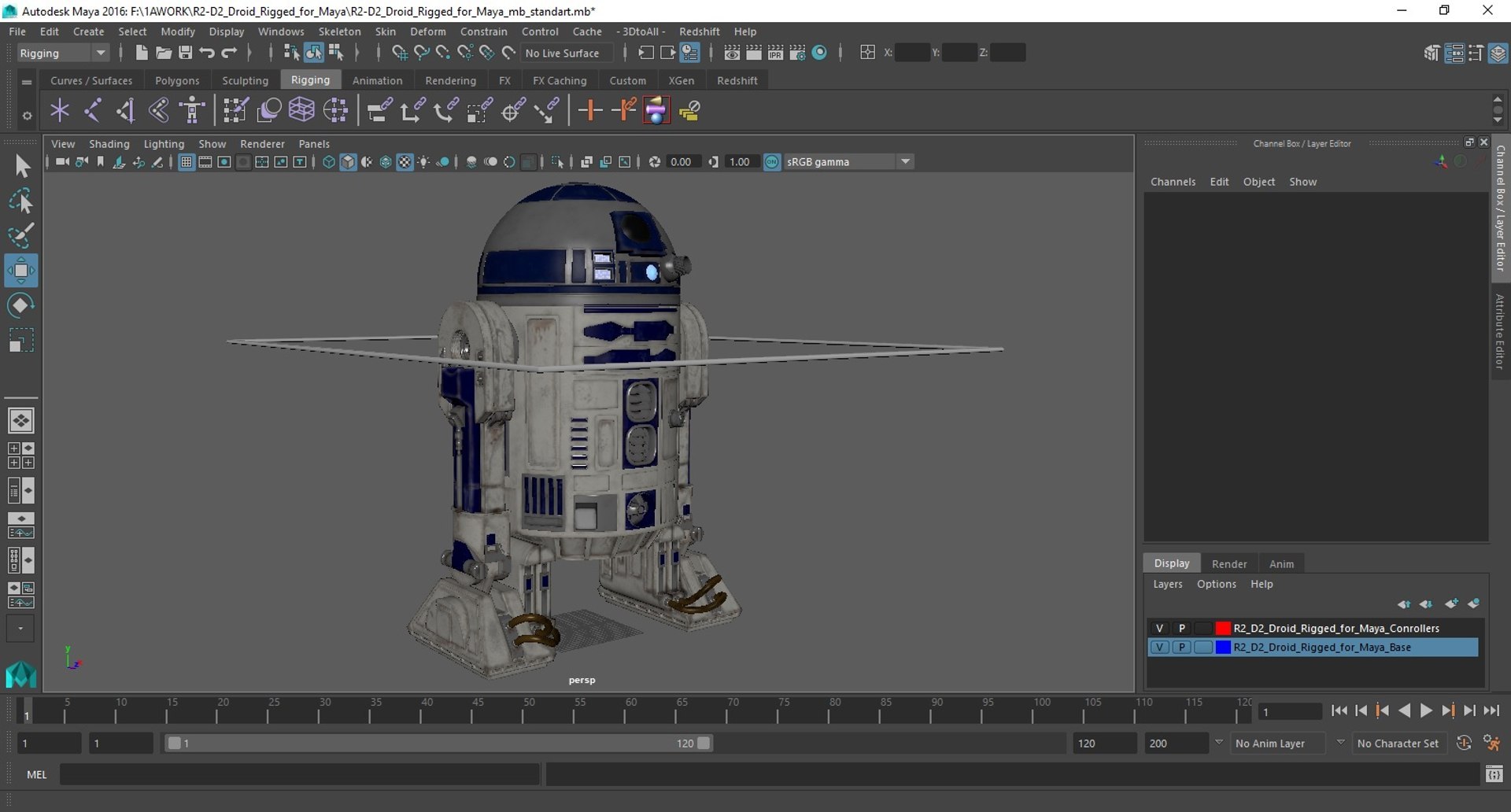
Task: Toggle visibility V of Maya_Base layer
Action: 1159,647
